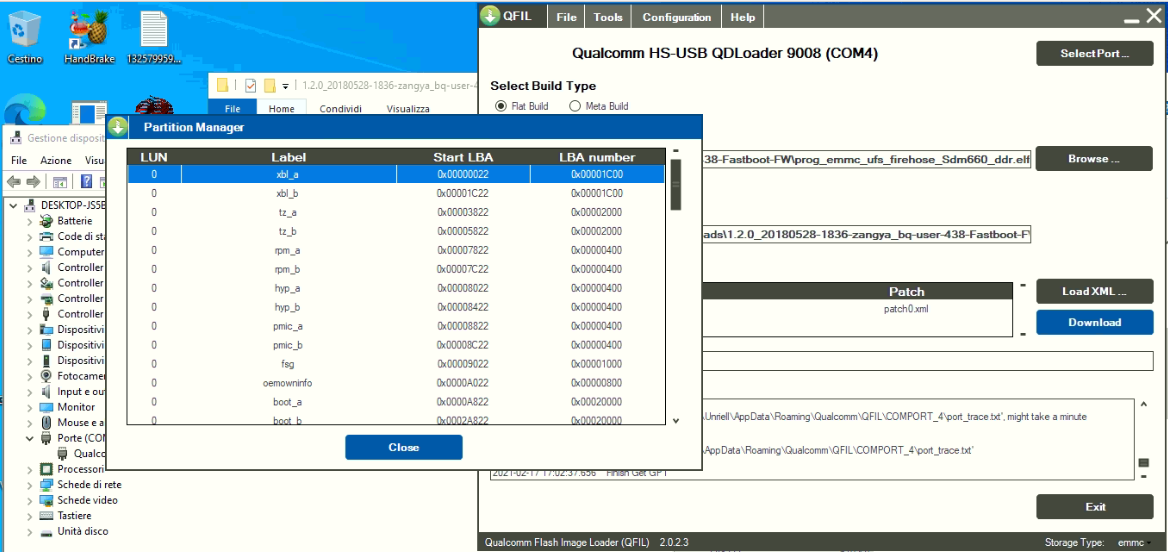
Task: Select the pmic_a partition row
Action: [396, 326]
